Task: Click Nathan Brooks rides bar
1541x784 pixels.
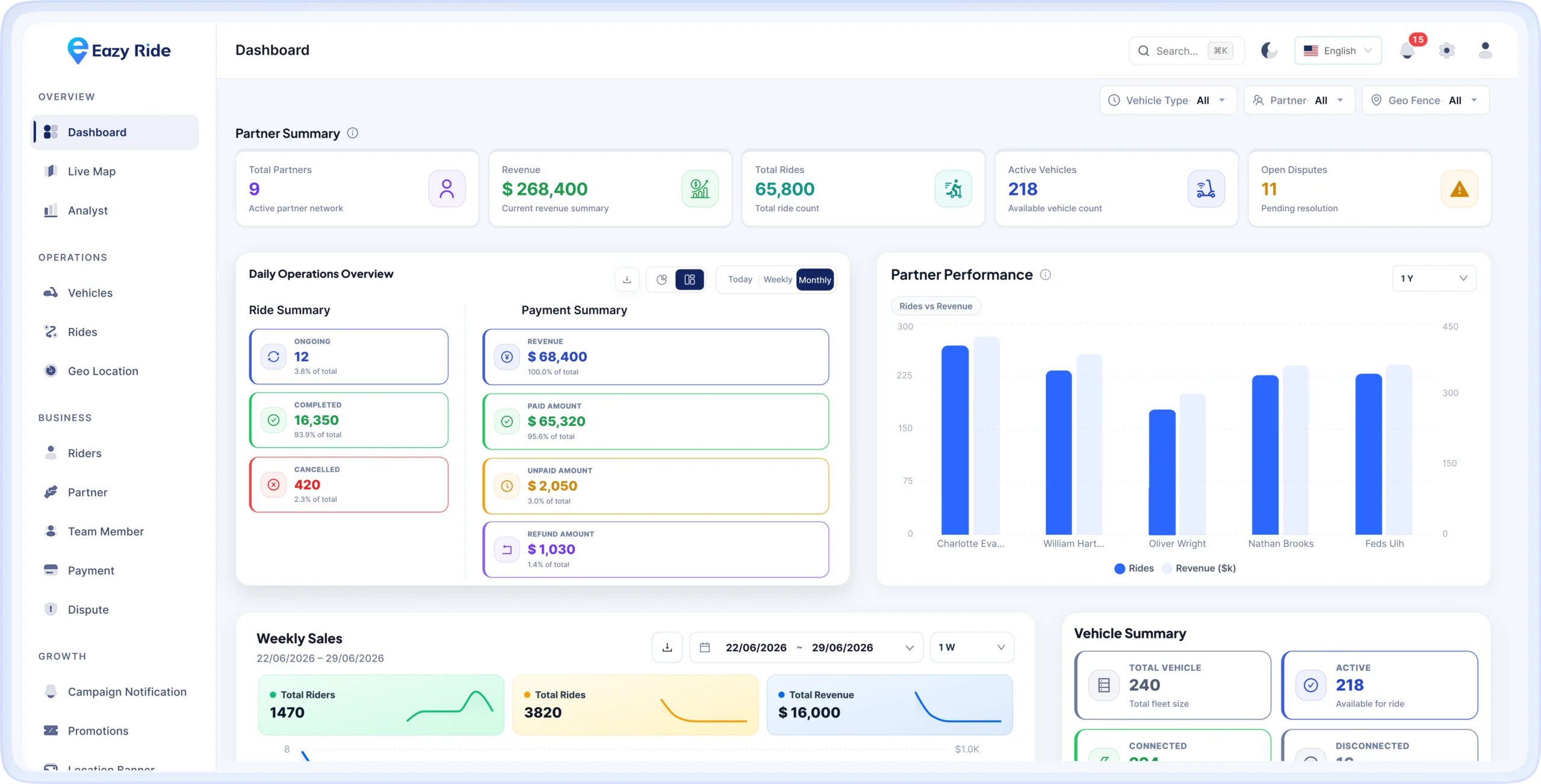Action: point(1265,455)
